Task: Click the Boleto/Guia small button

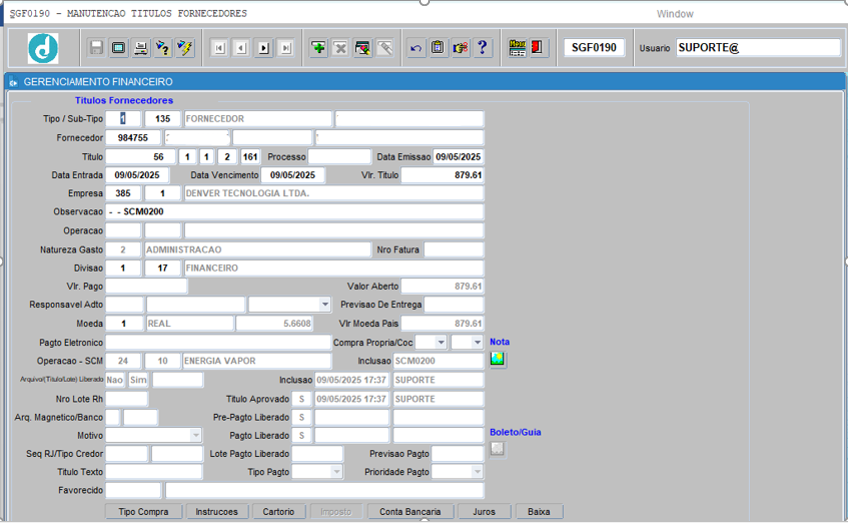Action: coord(498,449)
